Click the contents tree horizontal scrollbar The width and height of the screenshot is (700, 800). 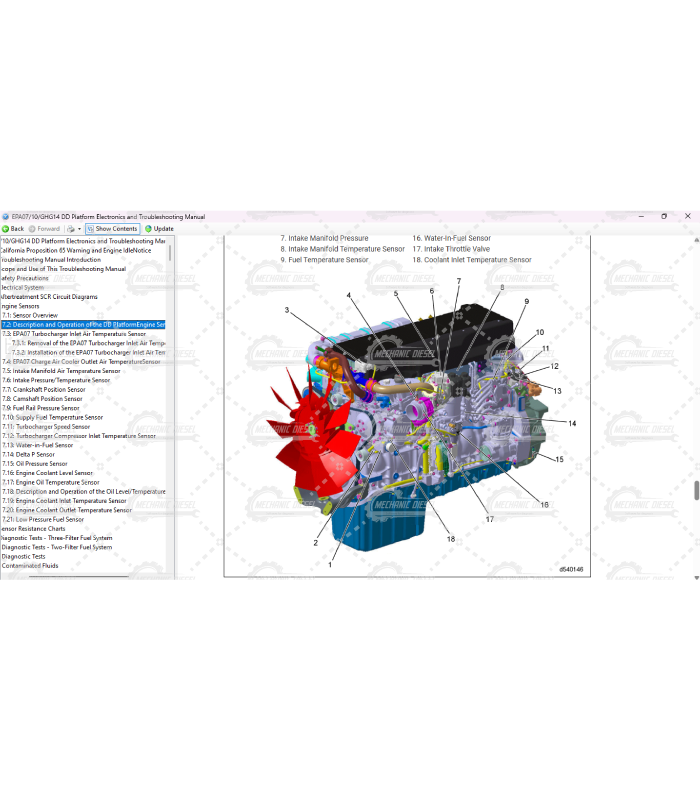point(80,576)
